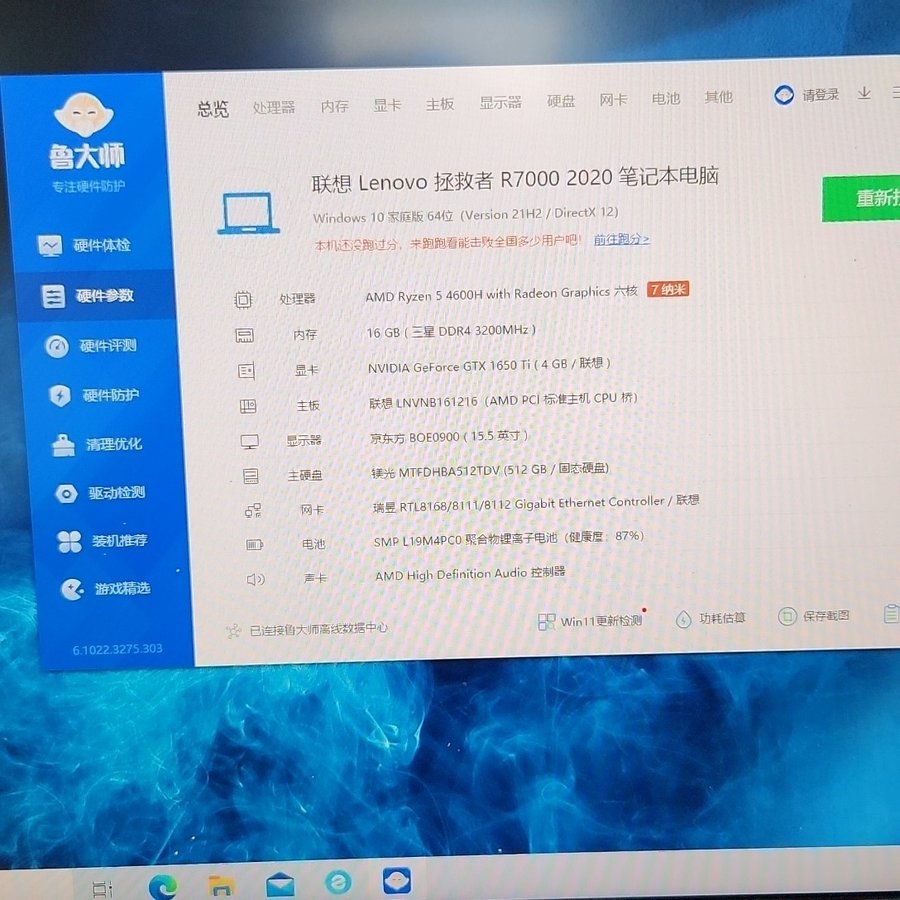
Task: Click the download arrow icon in header
Action: tap(864, 93)
